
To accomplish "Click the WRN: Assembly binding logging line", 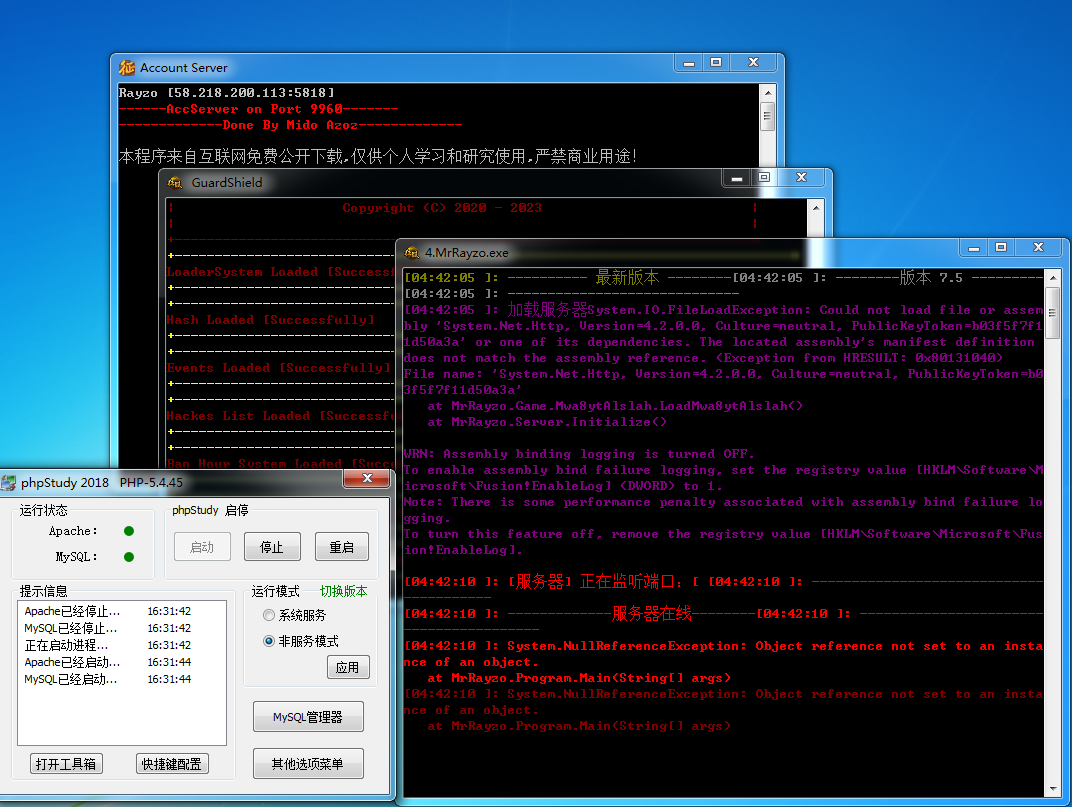I will coord(579,454).
